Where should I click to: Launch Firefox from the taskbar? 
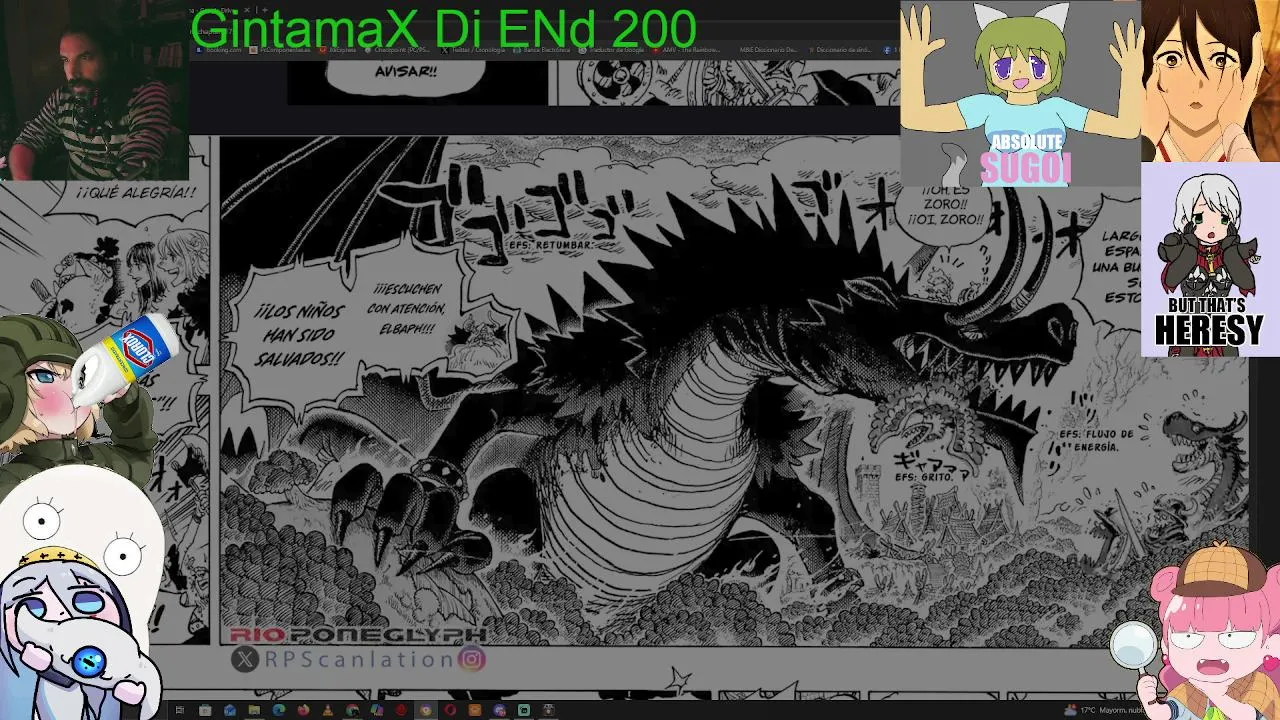pyautogui.click(x=304, y=710)
